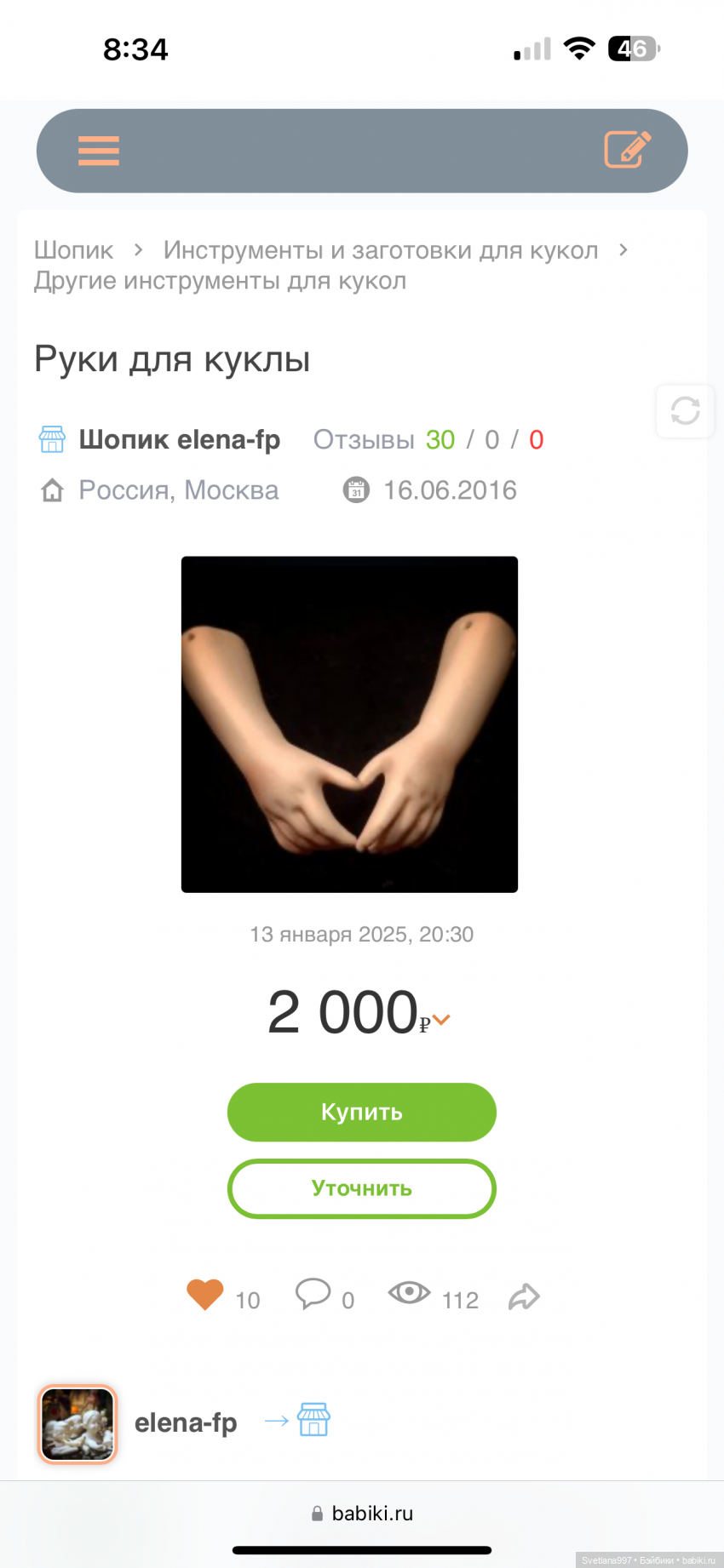Tap the compose post icon

628,150
